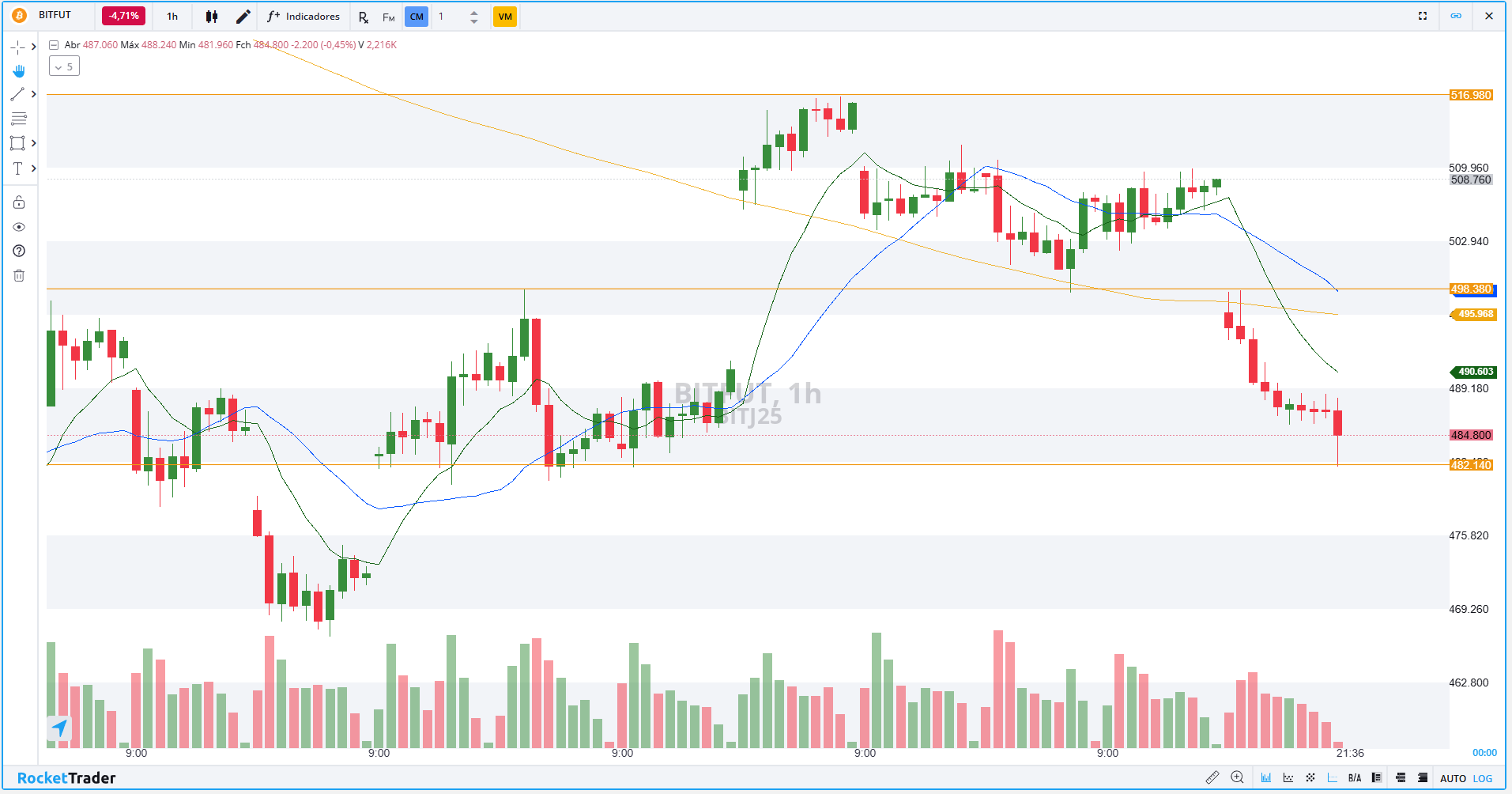Open the Indicadores menu
The image size is (1512, 794).
pos(304,17)
